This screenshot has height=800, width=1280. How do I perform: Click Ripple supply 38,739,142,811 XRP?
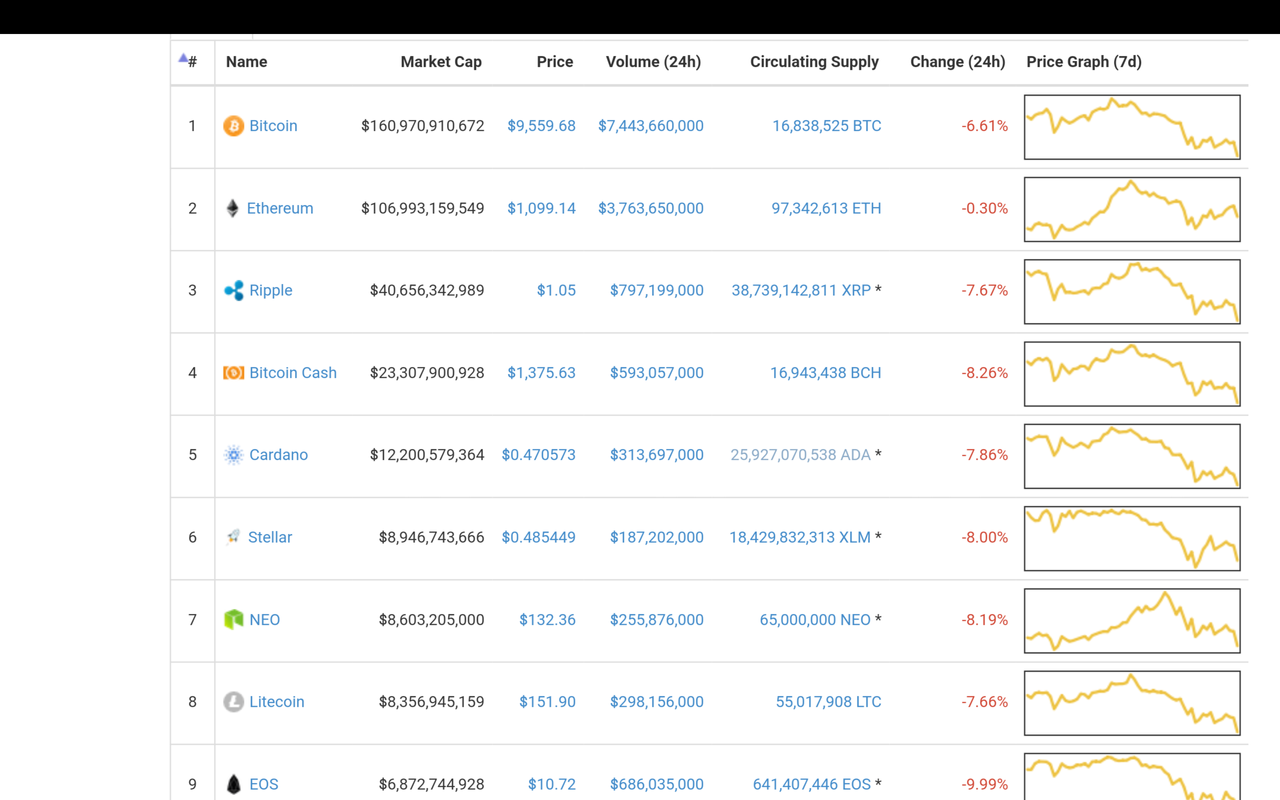801,290
